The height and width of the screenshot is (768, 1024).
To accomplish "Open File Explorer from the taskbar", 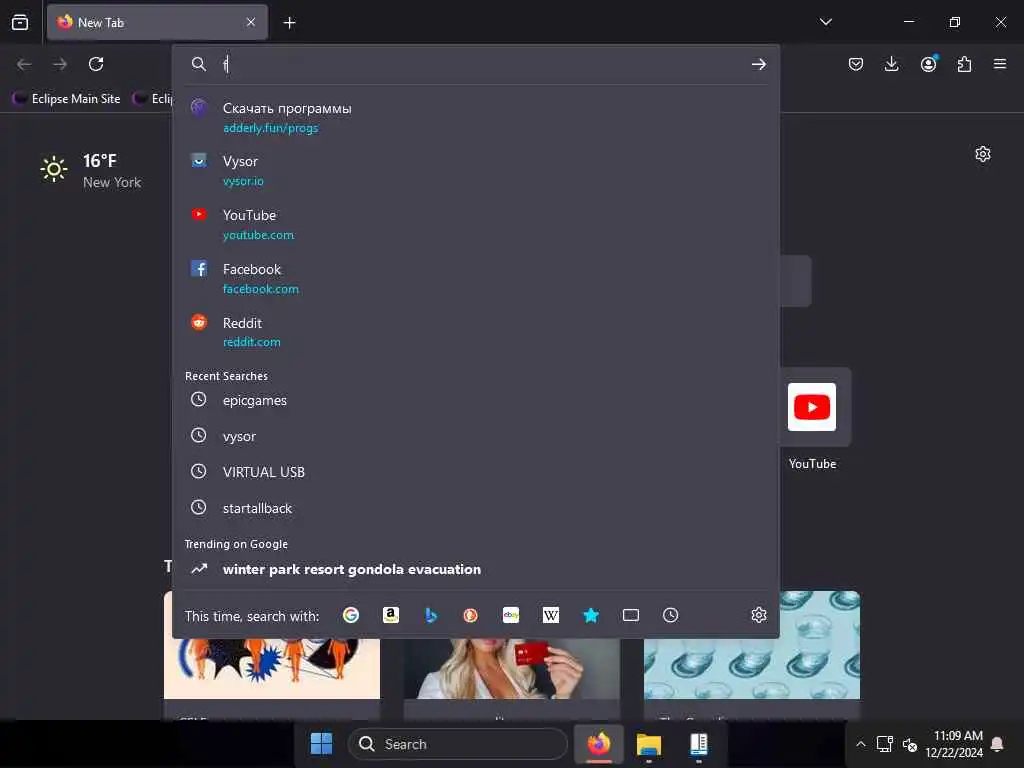I will tap(648, 744).
